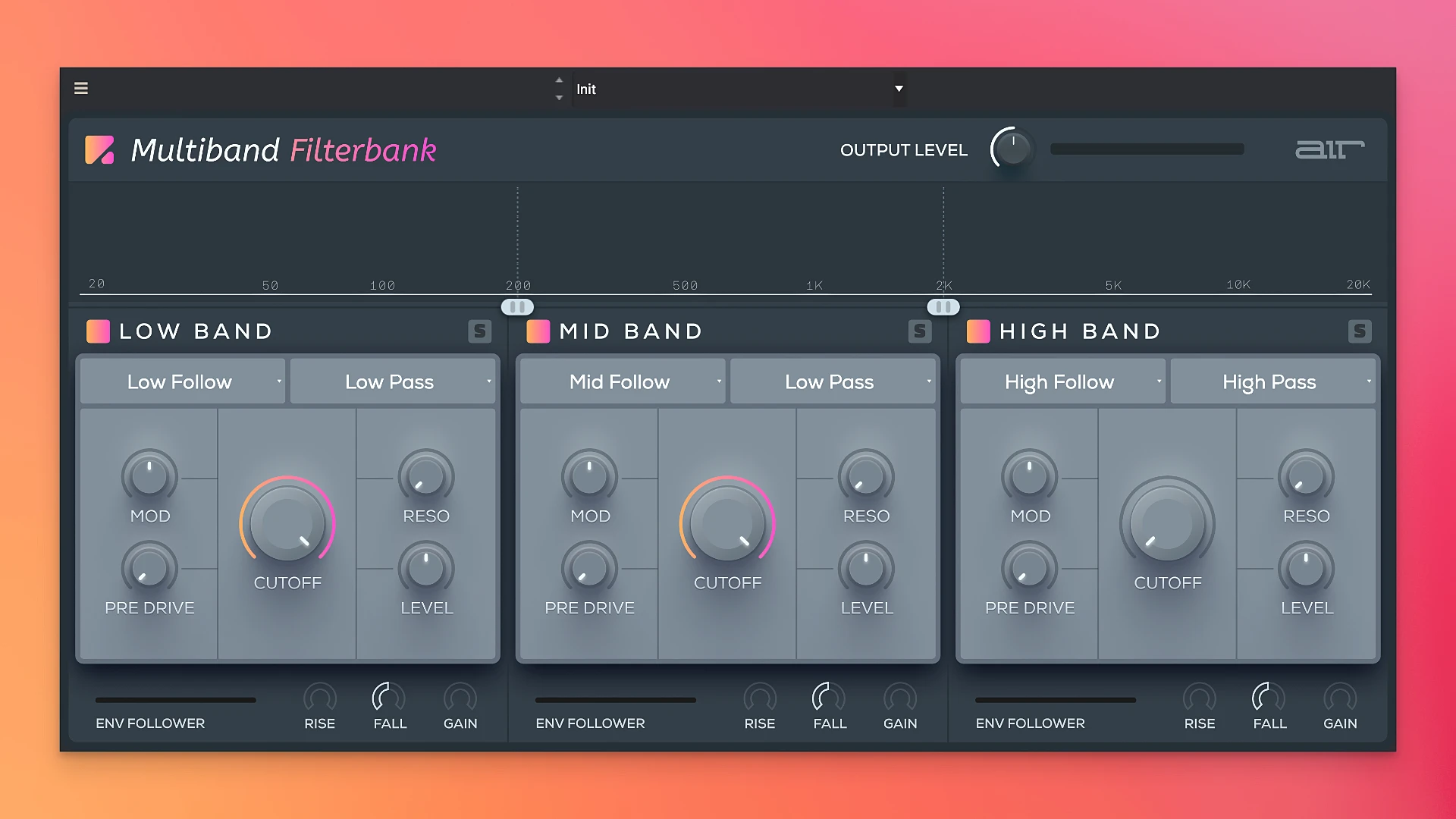
Task: Click Low Band envelope RISE knob
Action: coord(320,697)
